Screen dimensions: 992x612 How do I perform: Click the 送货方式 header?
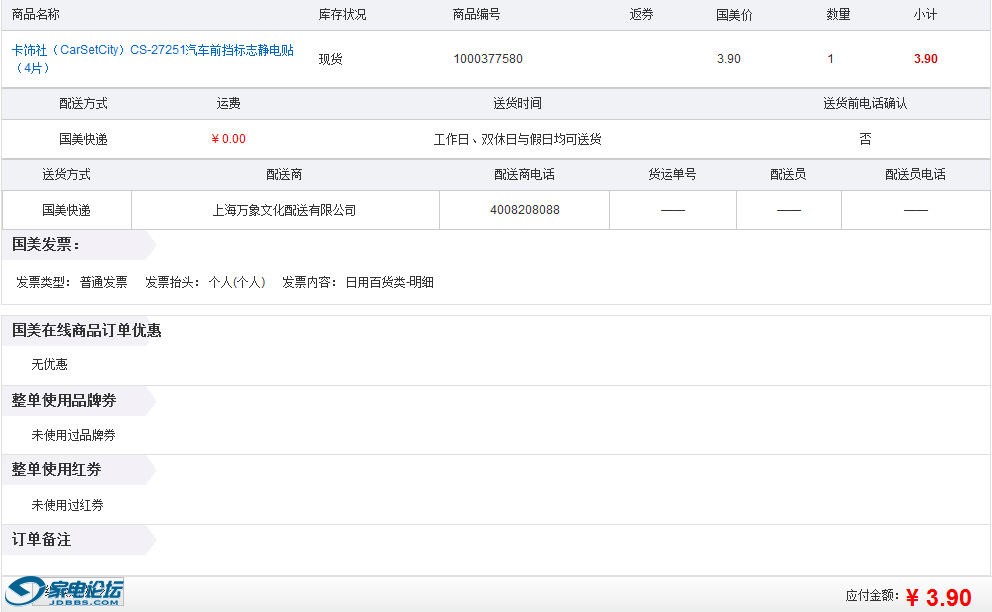[x=66, y=174]
